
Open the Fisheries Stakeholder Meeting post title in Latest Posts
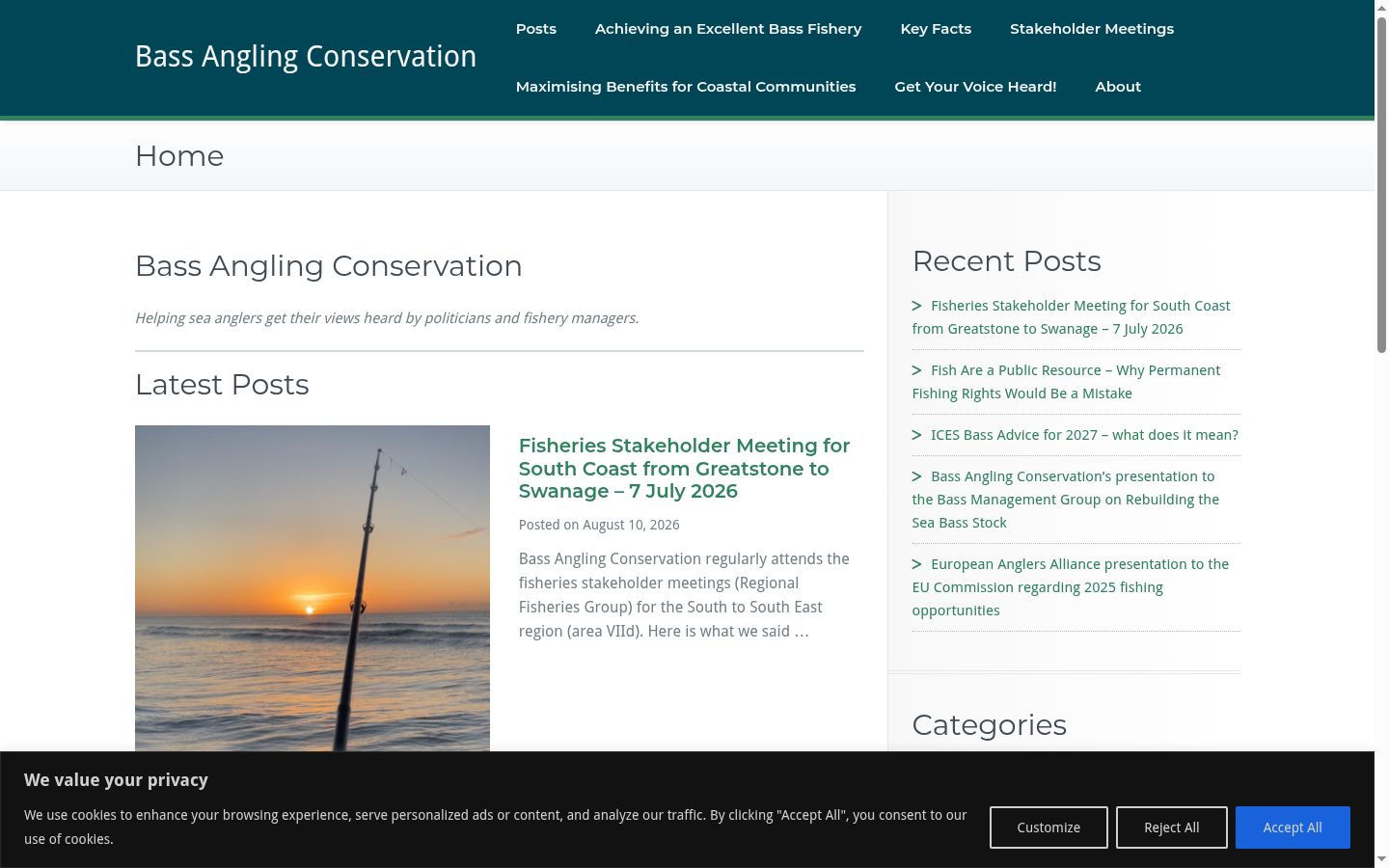(x=684, y=468)
